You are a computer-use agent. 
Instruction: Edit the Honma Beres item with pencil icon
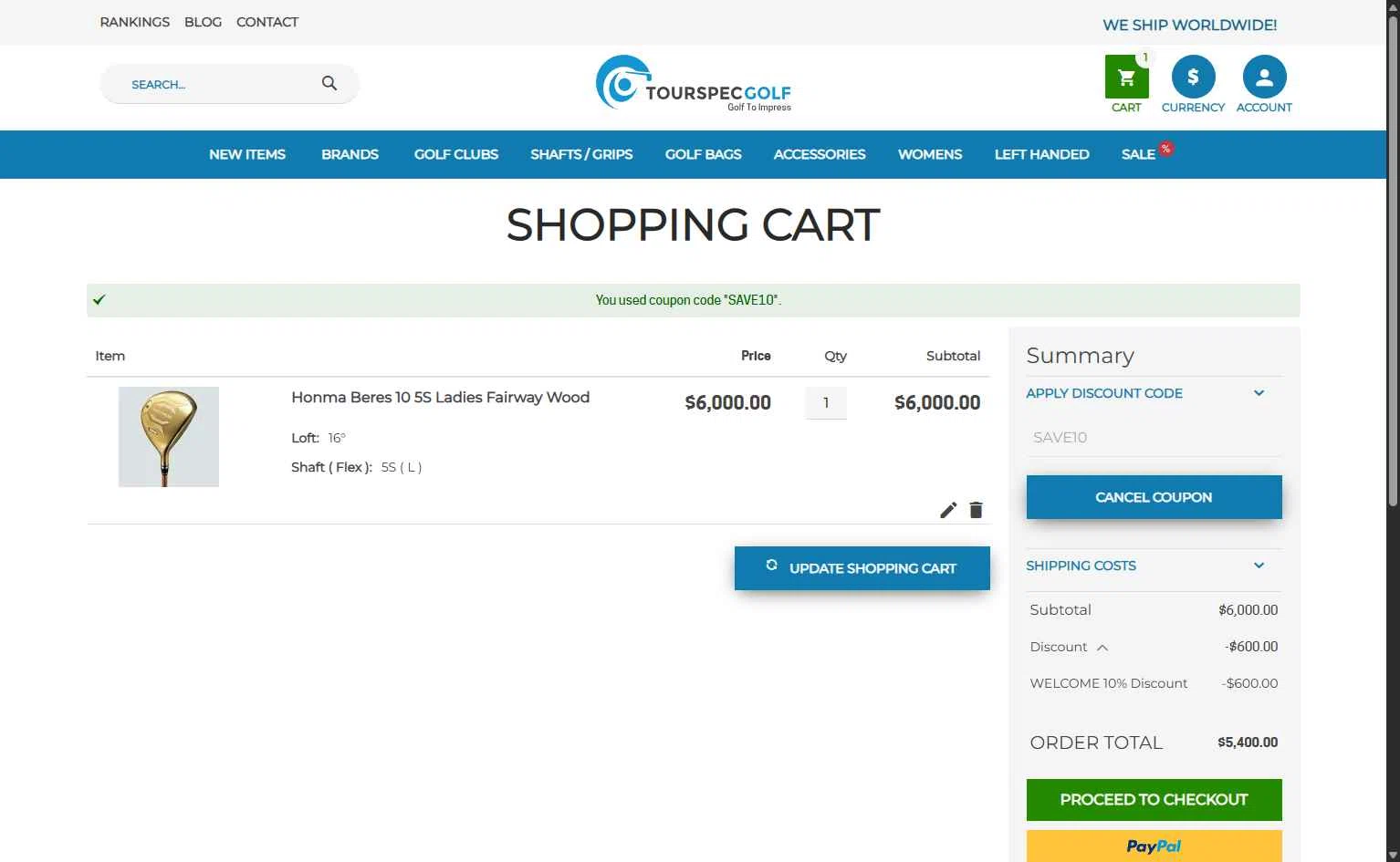[x=948, y=510]
